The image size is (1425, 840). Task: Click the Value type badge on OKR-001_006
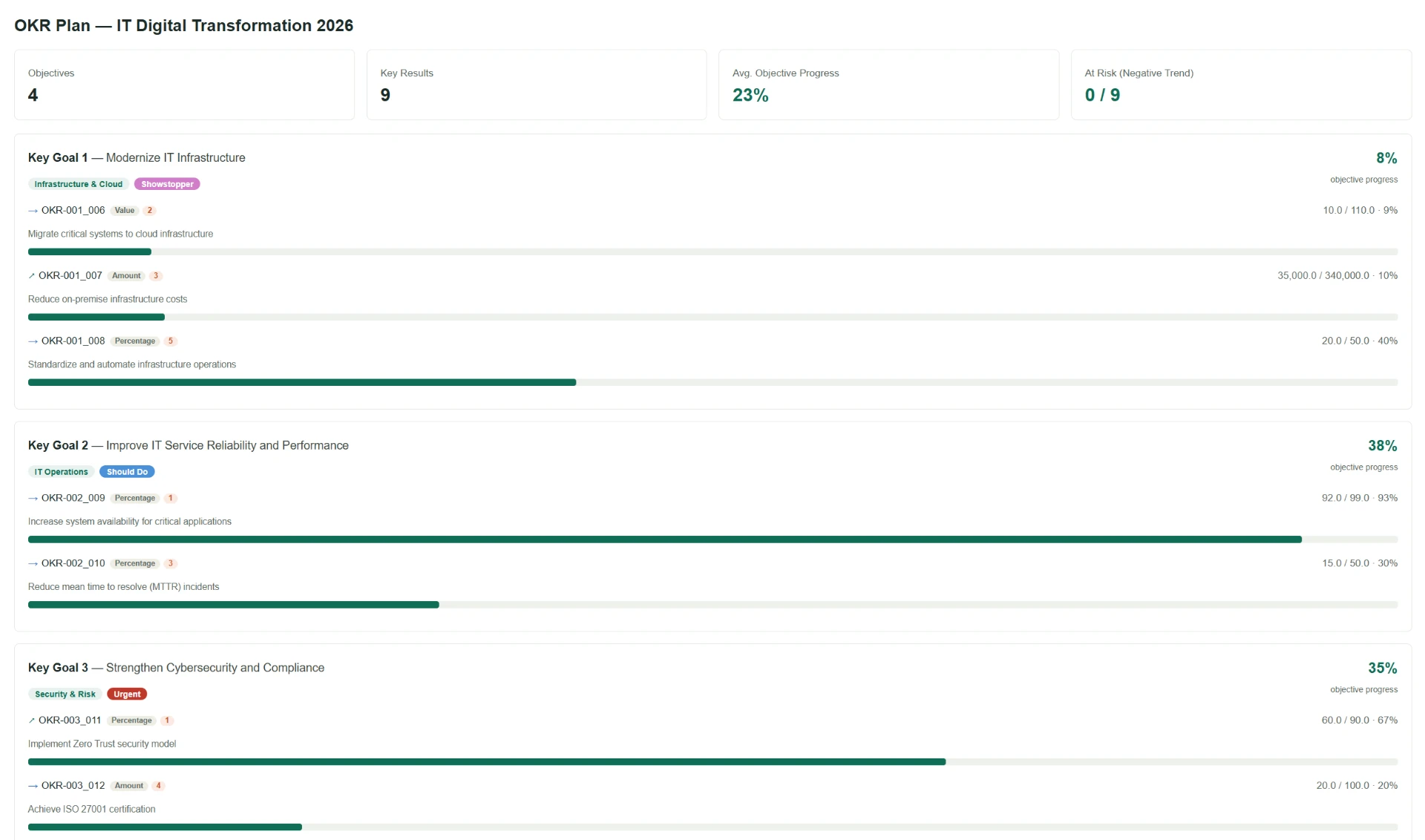pos(125,211)
